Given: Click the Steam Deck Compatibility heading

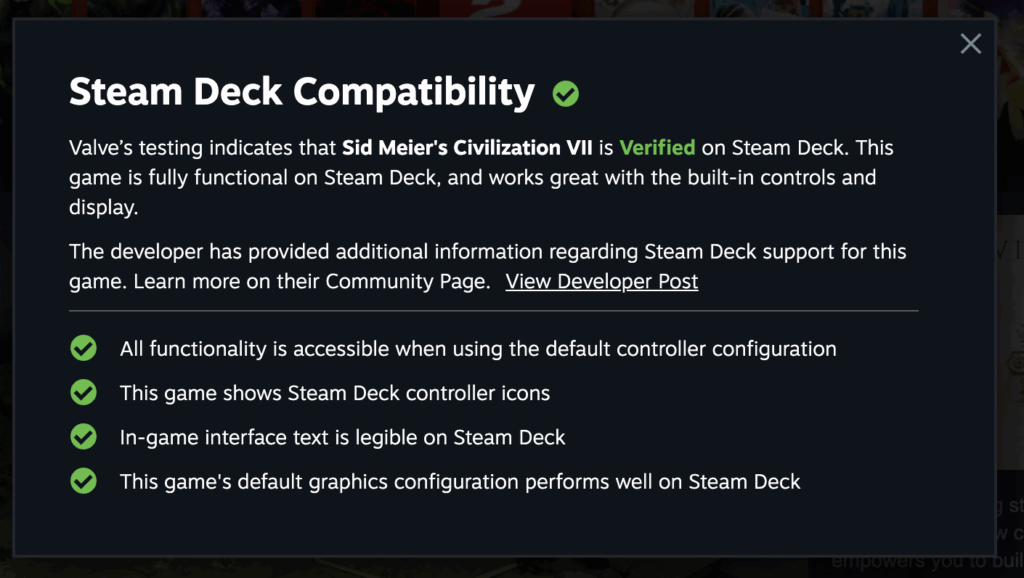Looking at the screenshot, I should click(x=301, y=92).
